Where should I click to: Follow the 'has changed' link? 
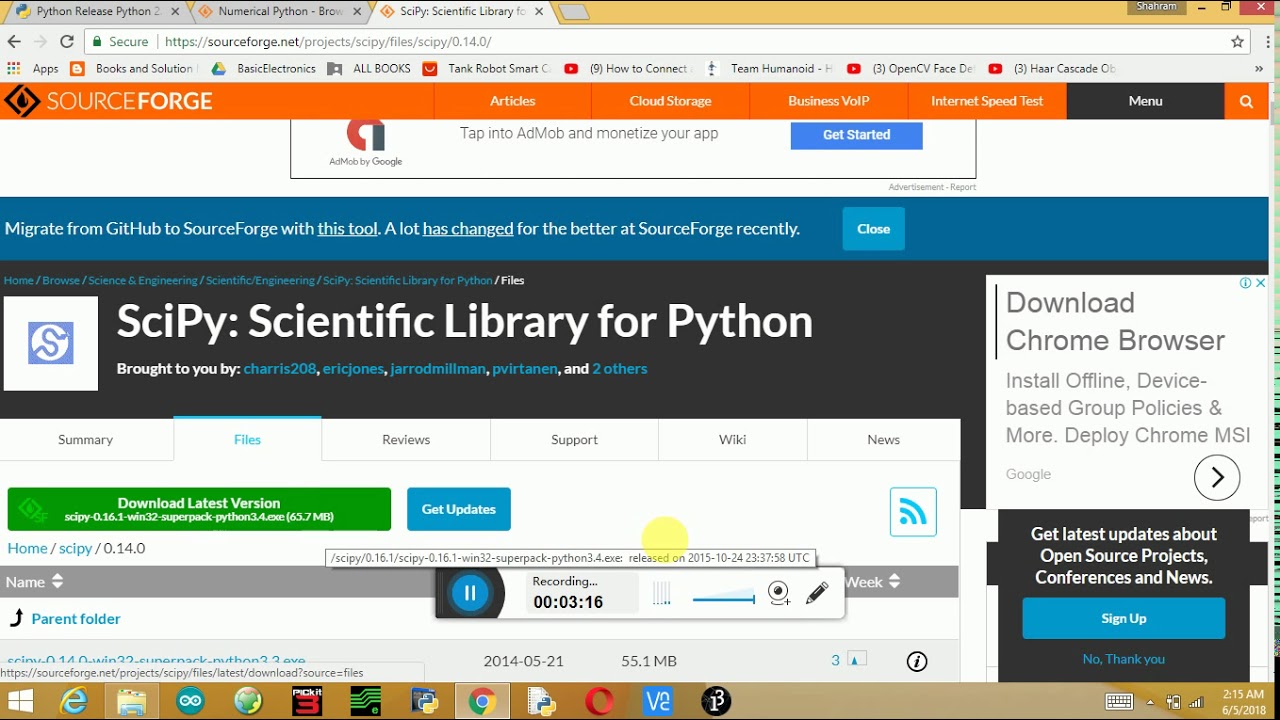(468, 229)
